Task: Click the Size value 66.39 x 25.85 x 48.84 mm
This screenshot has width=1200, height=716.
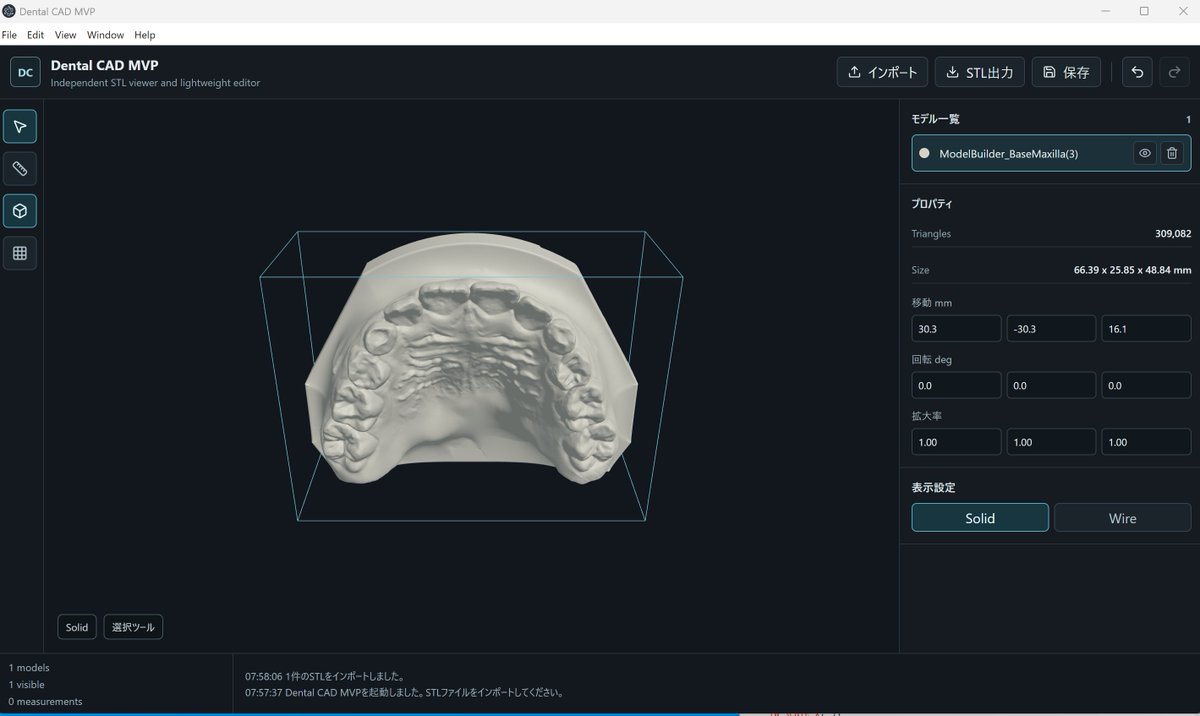Action: click(1132, 270)
